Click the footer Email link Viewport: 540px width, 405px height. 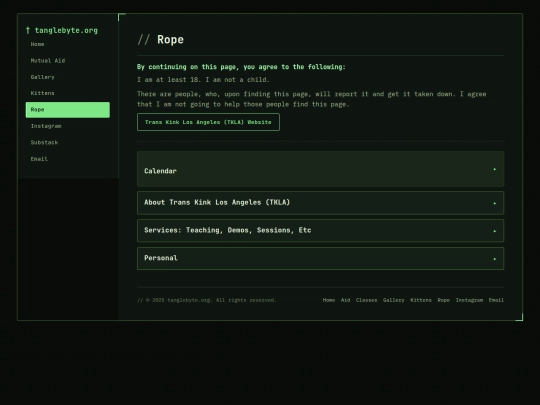496,300
